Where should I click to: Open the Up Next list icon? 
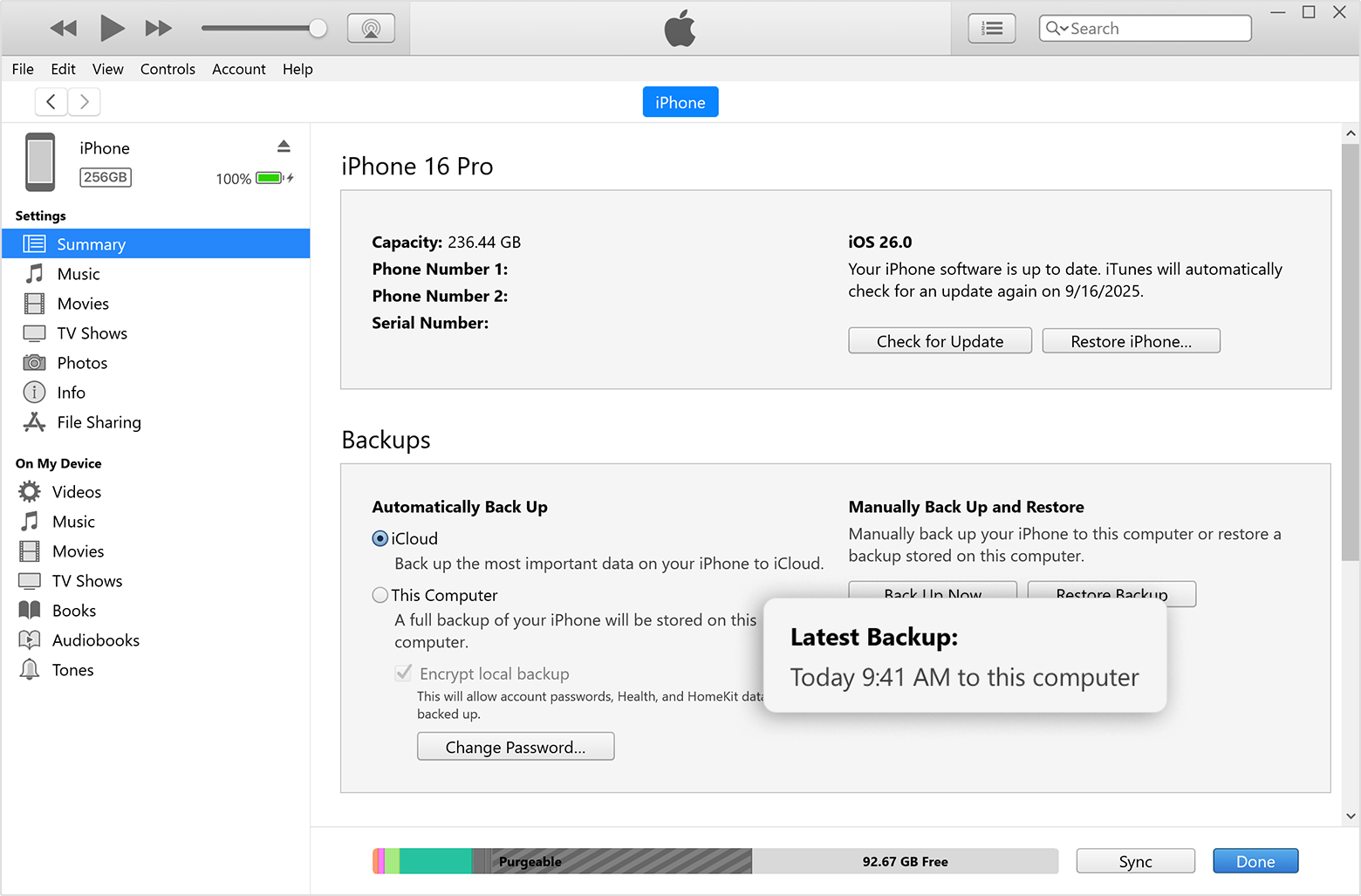tap(991, 27)
